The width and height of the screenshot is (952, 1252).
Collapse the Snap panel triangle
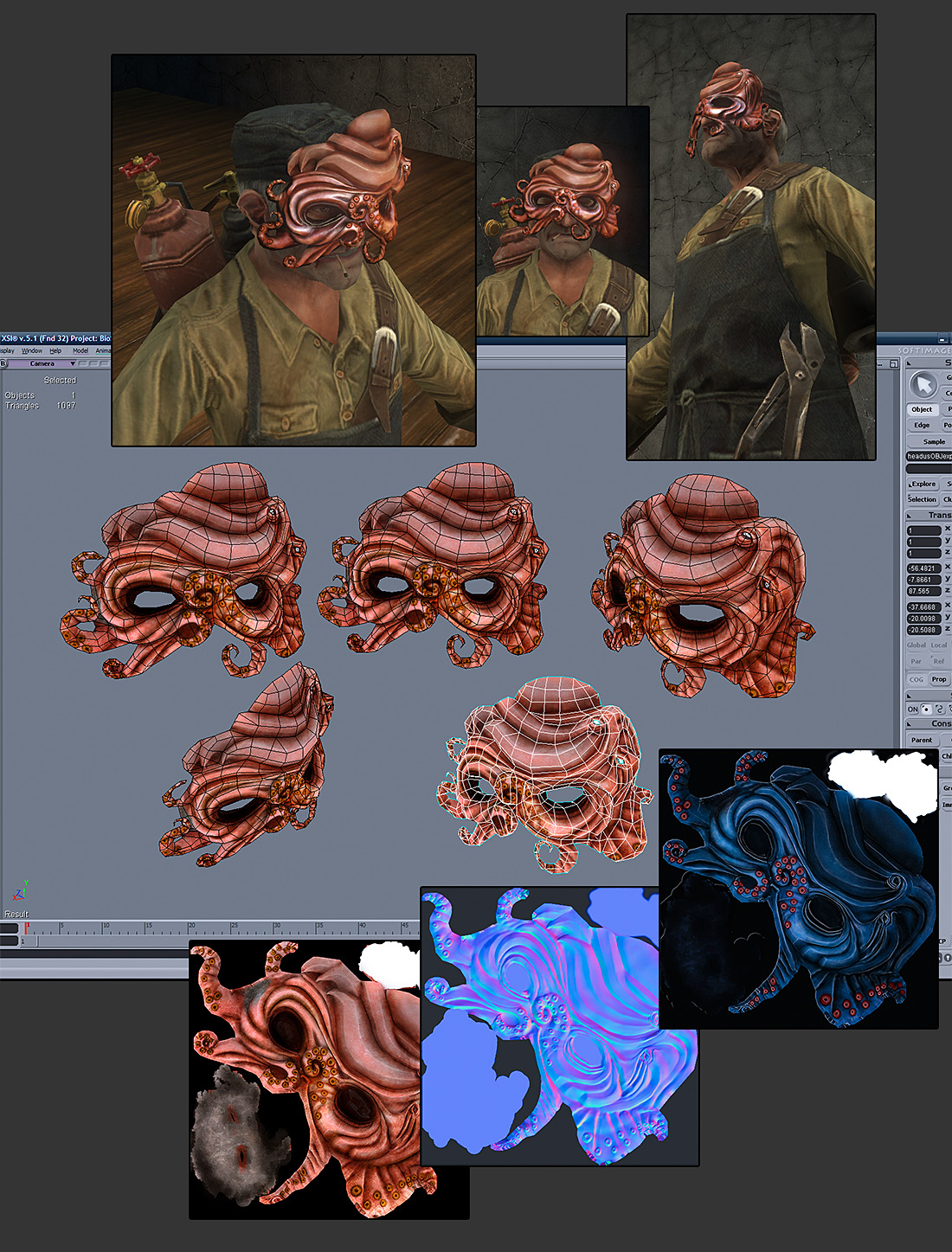pyautogui.click(x=910, y=697)
